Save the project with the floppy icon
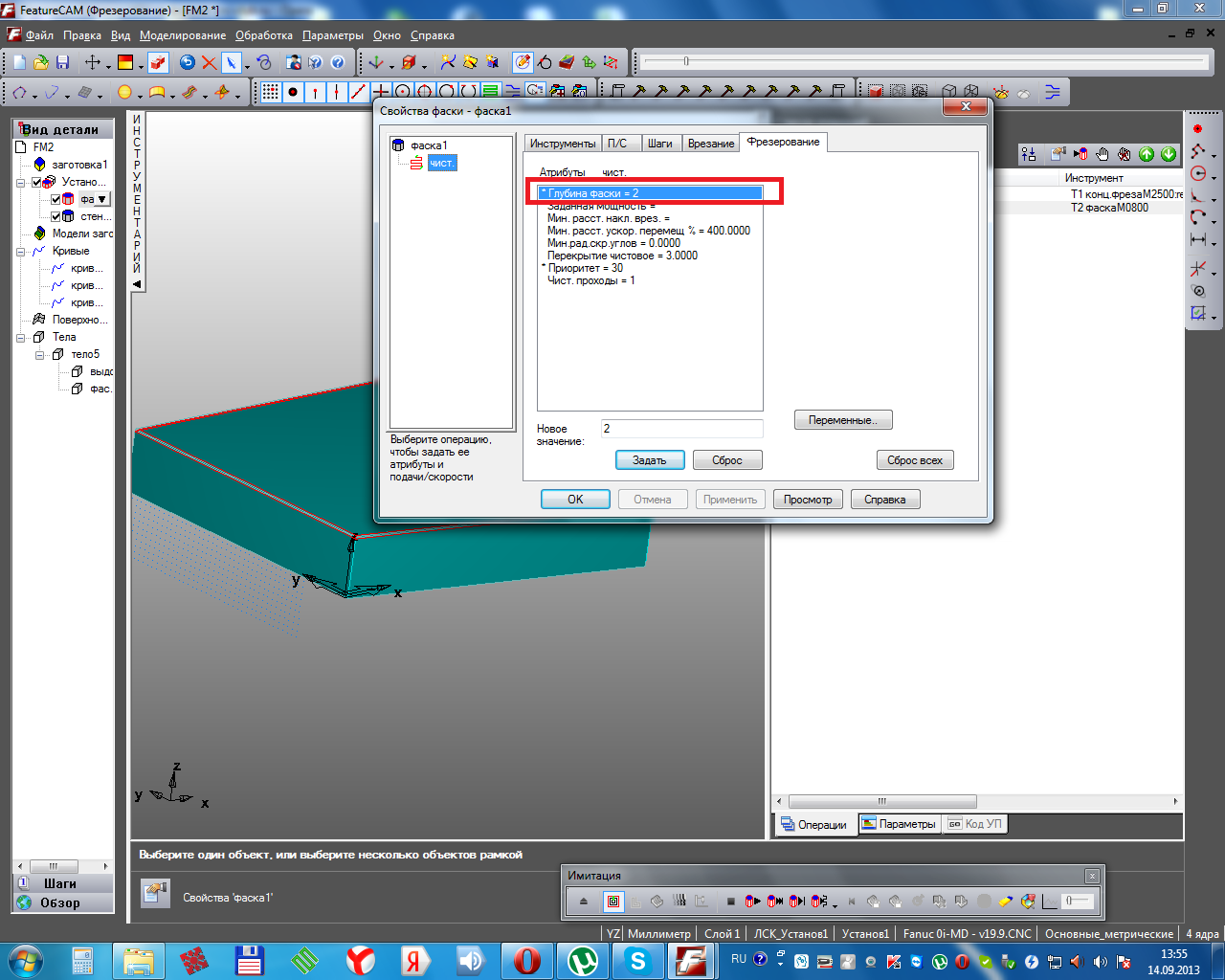Viewport: 1225px width, 980px height. coord(63,62)
